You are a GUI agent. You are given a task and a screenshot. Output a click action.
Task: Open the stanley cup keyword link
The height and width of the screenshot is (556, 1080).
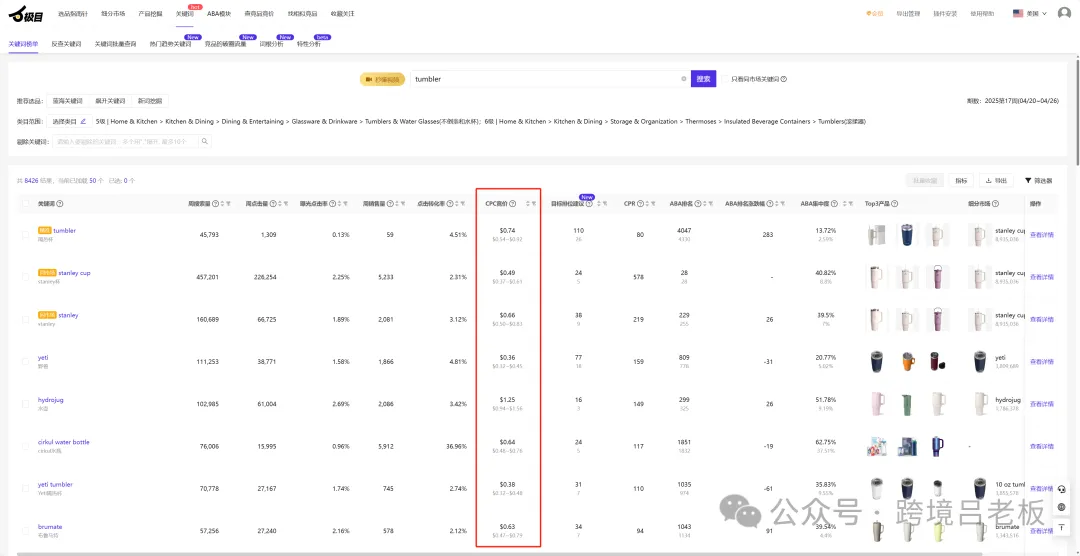pos(74,273)
